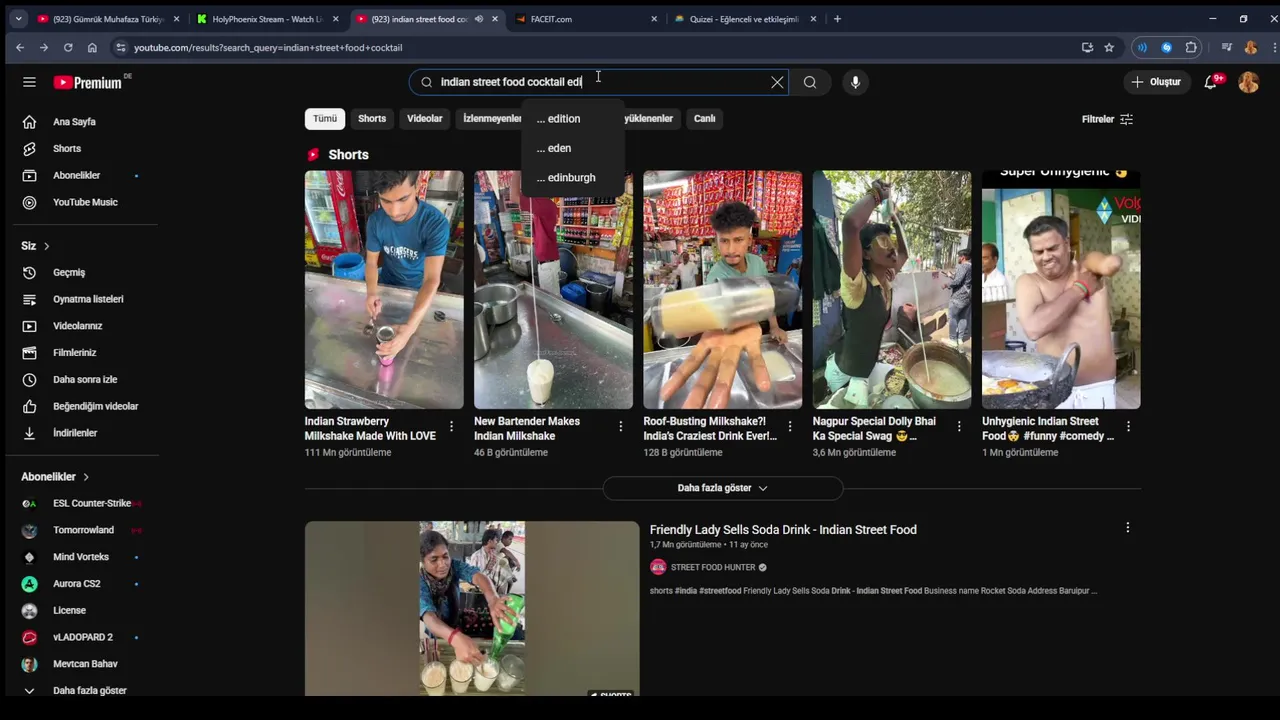Open options for New Bartender Makes short
Image resolution: width=1280 pixels, height=720 pixels.
[x=620, y=426]
